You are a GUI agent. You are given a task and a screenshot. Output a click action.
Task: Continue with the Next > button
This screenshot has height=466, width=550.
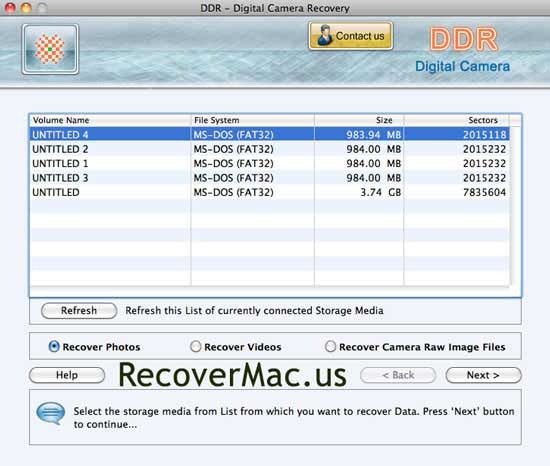tap(483, 375)
